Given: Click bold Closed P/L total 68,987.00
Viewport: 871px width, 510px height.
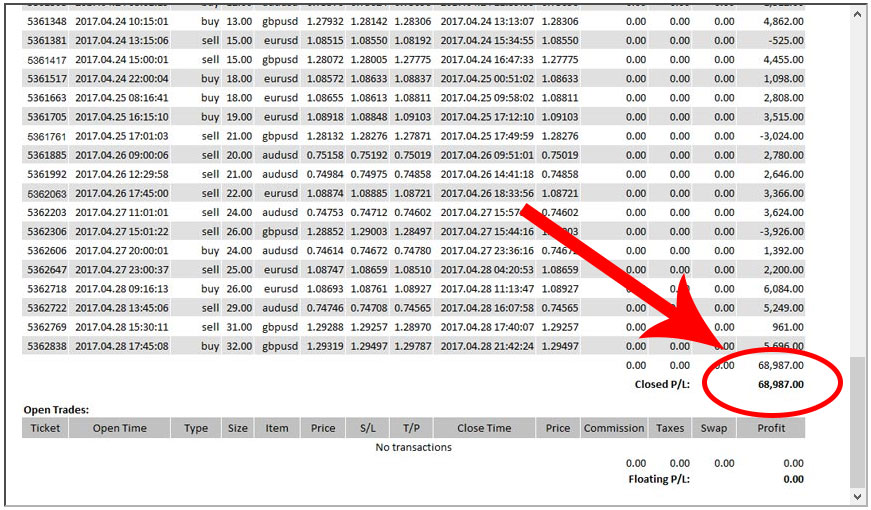Looking at the screenshot, I should (780, 384).
